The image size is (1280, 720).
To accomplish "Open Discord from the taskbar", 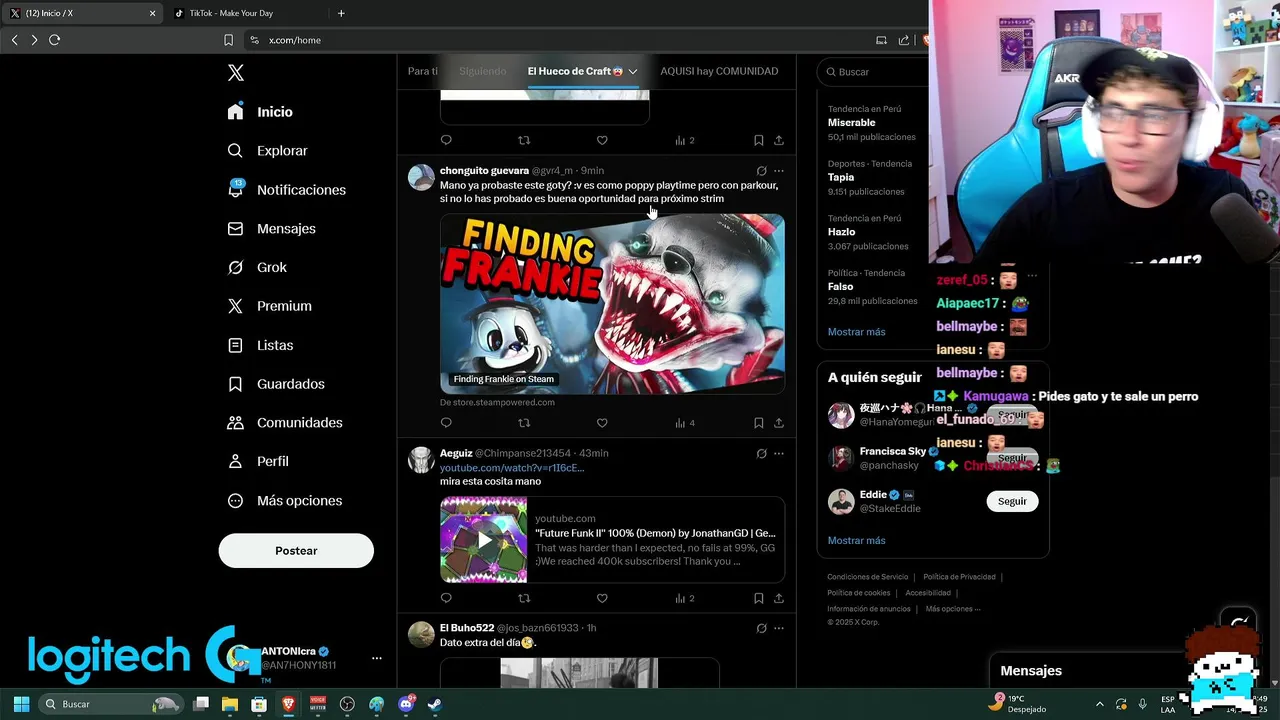I will point(405,704).
